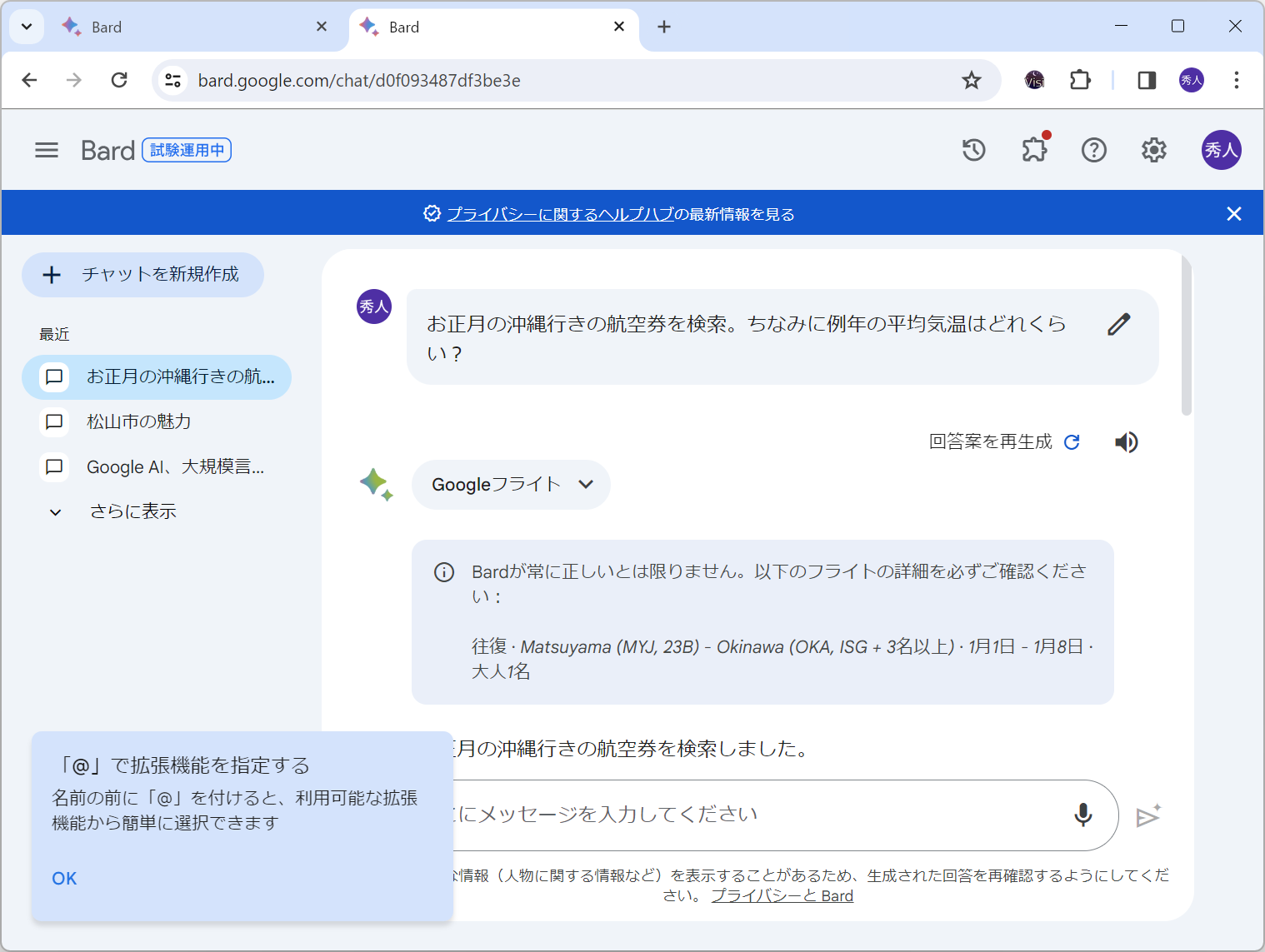
Task: Open the プライバシーと Bard link
Action: (x=782, y=895)
